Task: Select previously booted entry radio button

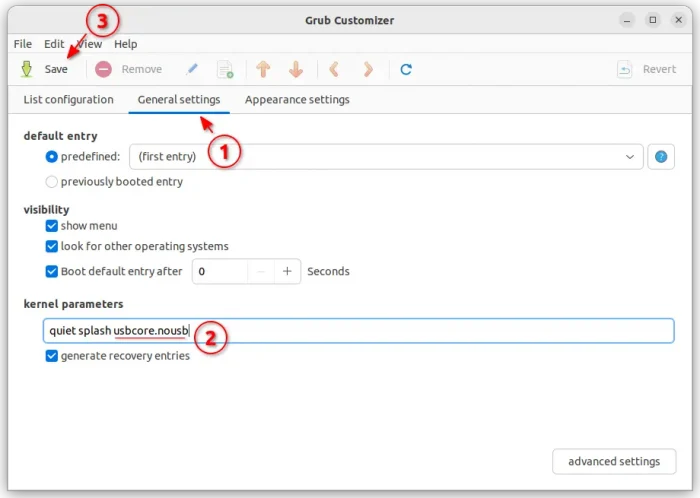Action: tap(52, 182)
